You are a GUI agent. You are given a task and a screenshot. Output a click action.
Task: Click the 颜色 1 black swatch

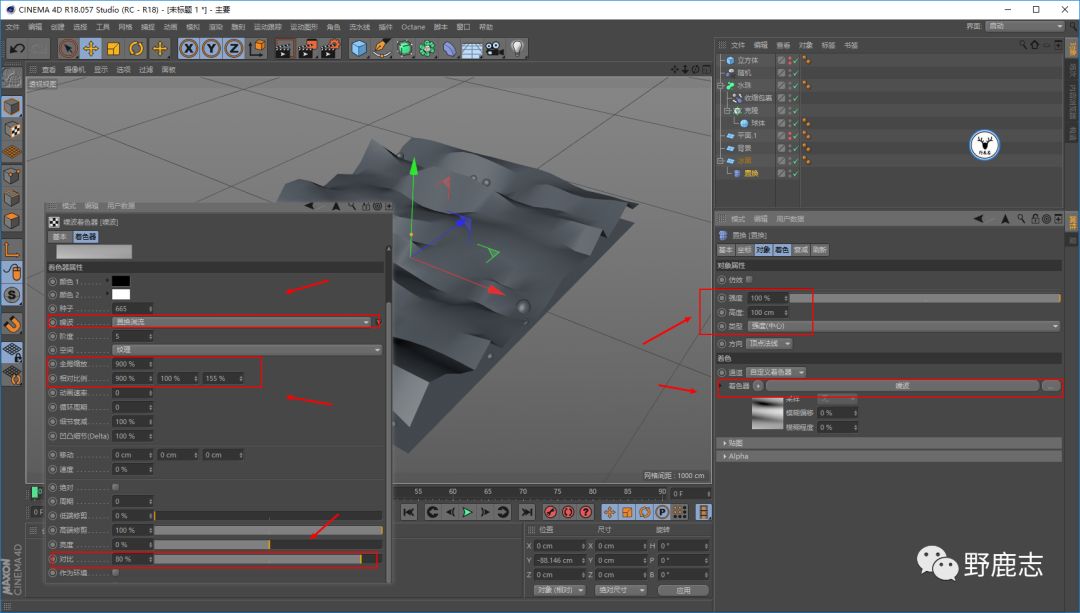click(x=121, y=281)
